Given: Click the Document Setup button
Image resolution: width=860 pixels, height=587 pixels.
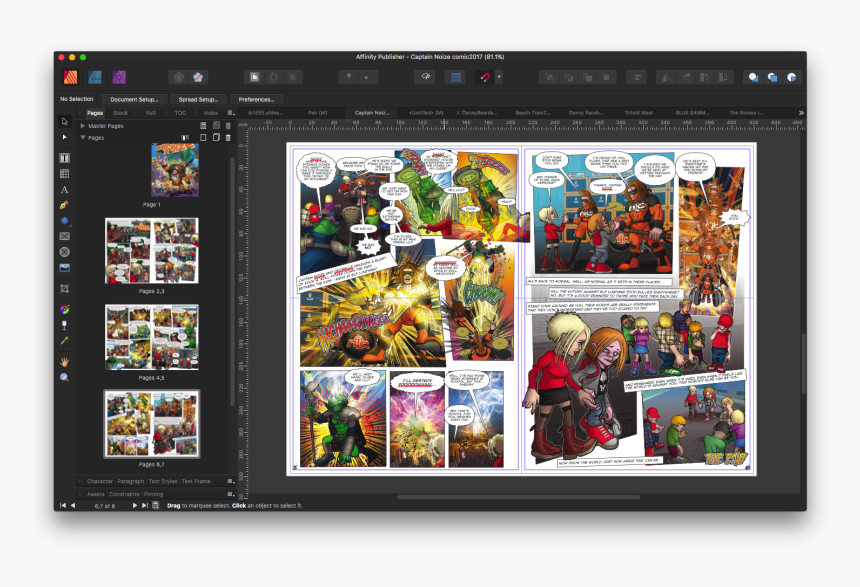Looking at the screenshot, I should pos(134,100).
